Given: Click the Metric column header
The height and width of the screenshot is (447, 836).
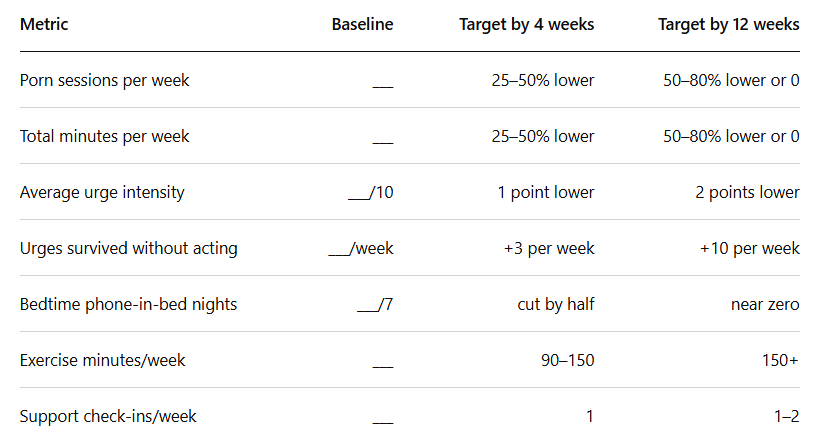Looking at the screenshot, I should 44,25.
